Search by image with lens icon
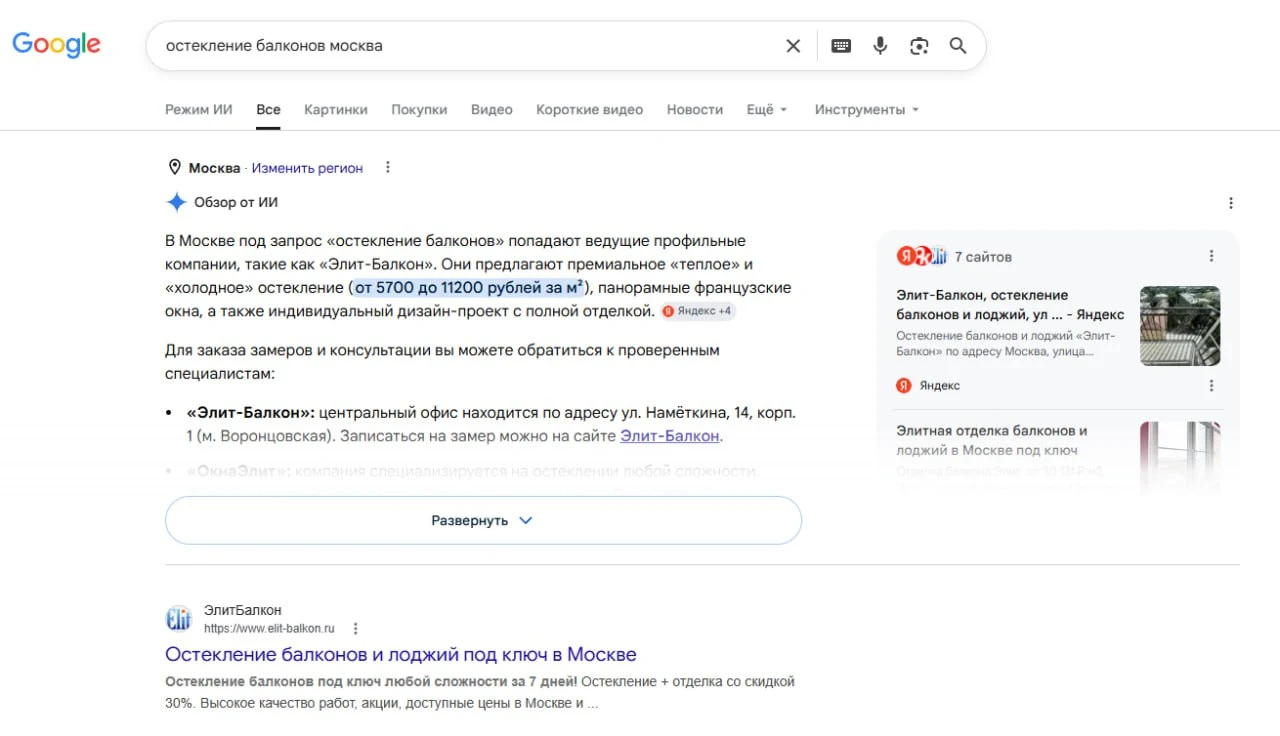Viewport: 1280px width, 736px height. pos(919,46)
